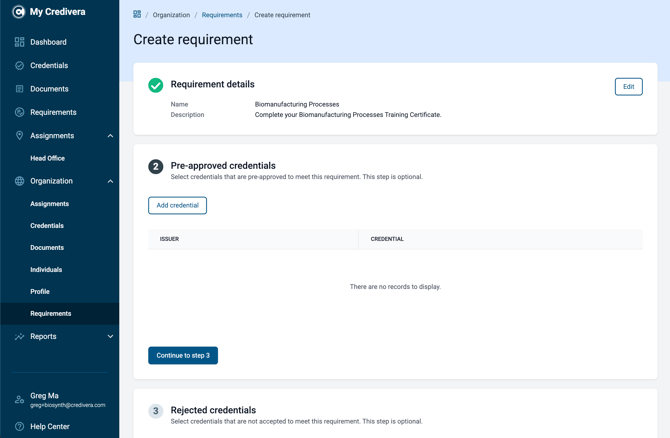Click the CREDENTIAL column header
This screenshot has width=670, height=438.
(387, 239)
